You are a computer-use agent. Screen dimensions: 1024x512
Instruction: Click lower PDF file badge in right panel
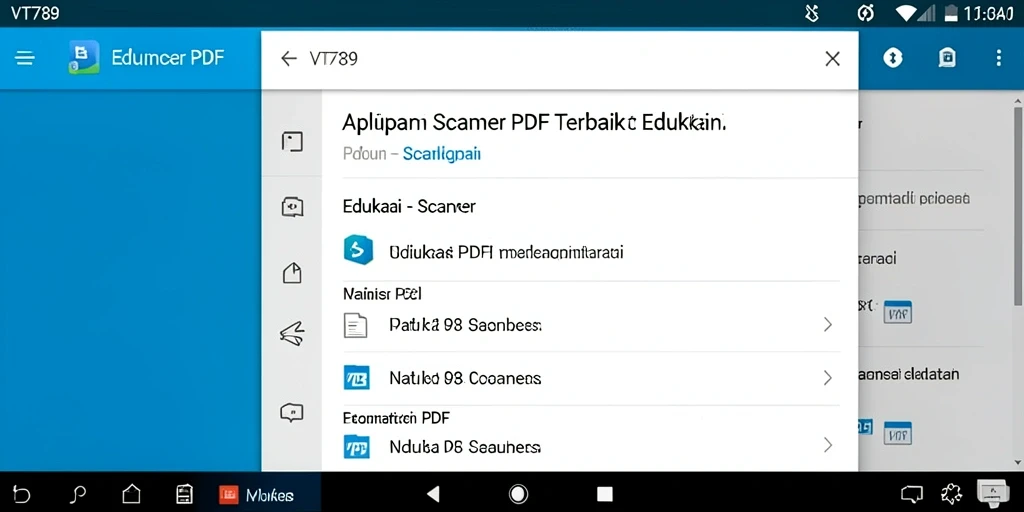click(x=897, y=432)
